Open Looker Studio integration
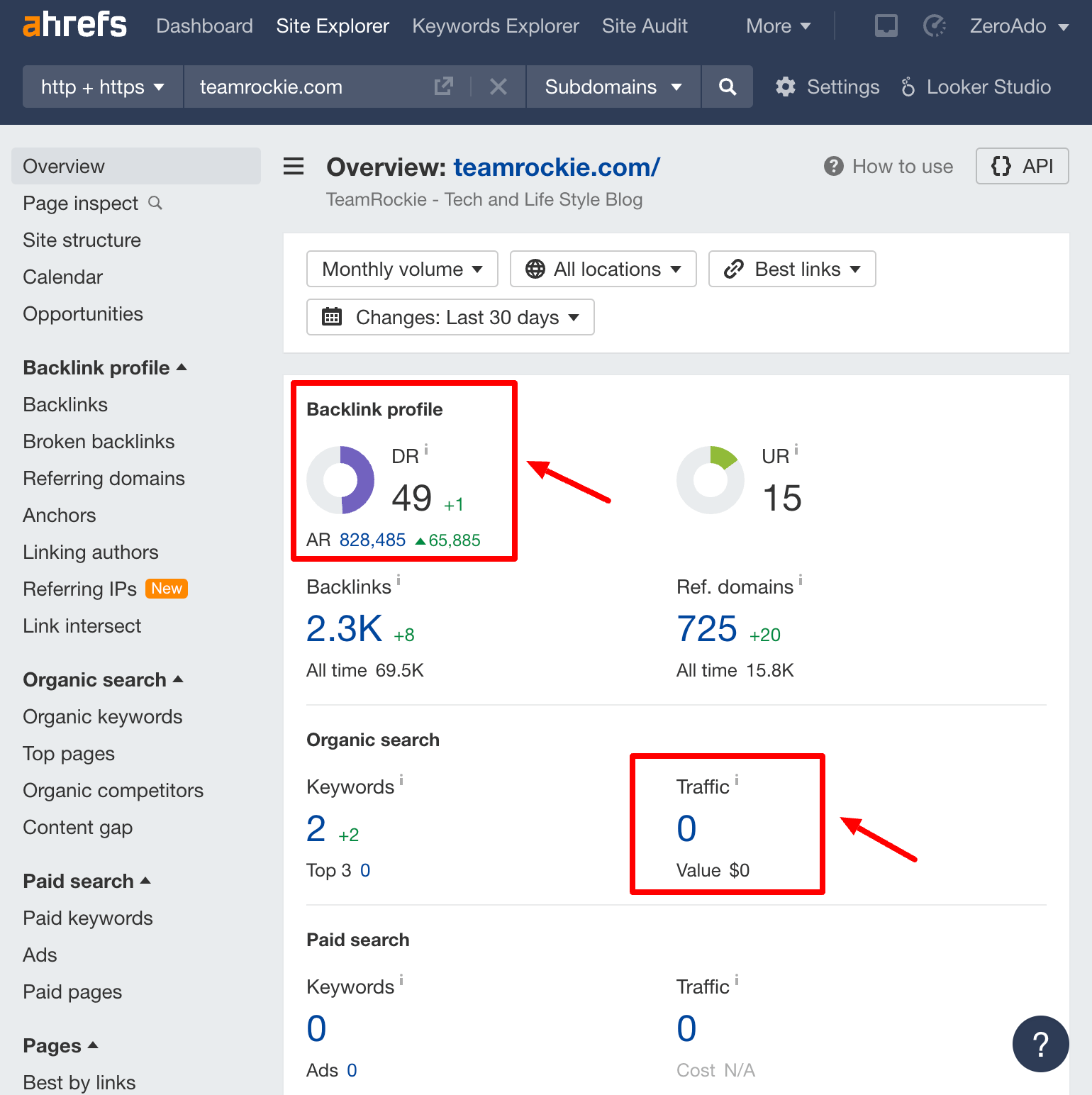The height and width of the screenshot is (1095, 1092). pyautogui.click(x=976, y=87)
